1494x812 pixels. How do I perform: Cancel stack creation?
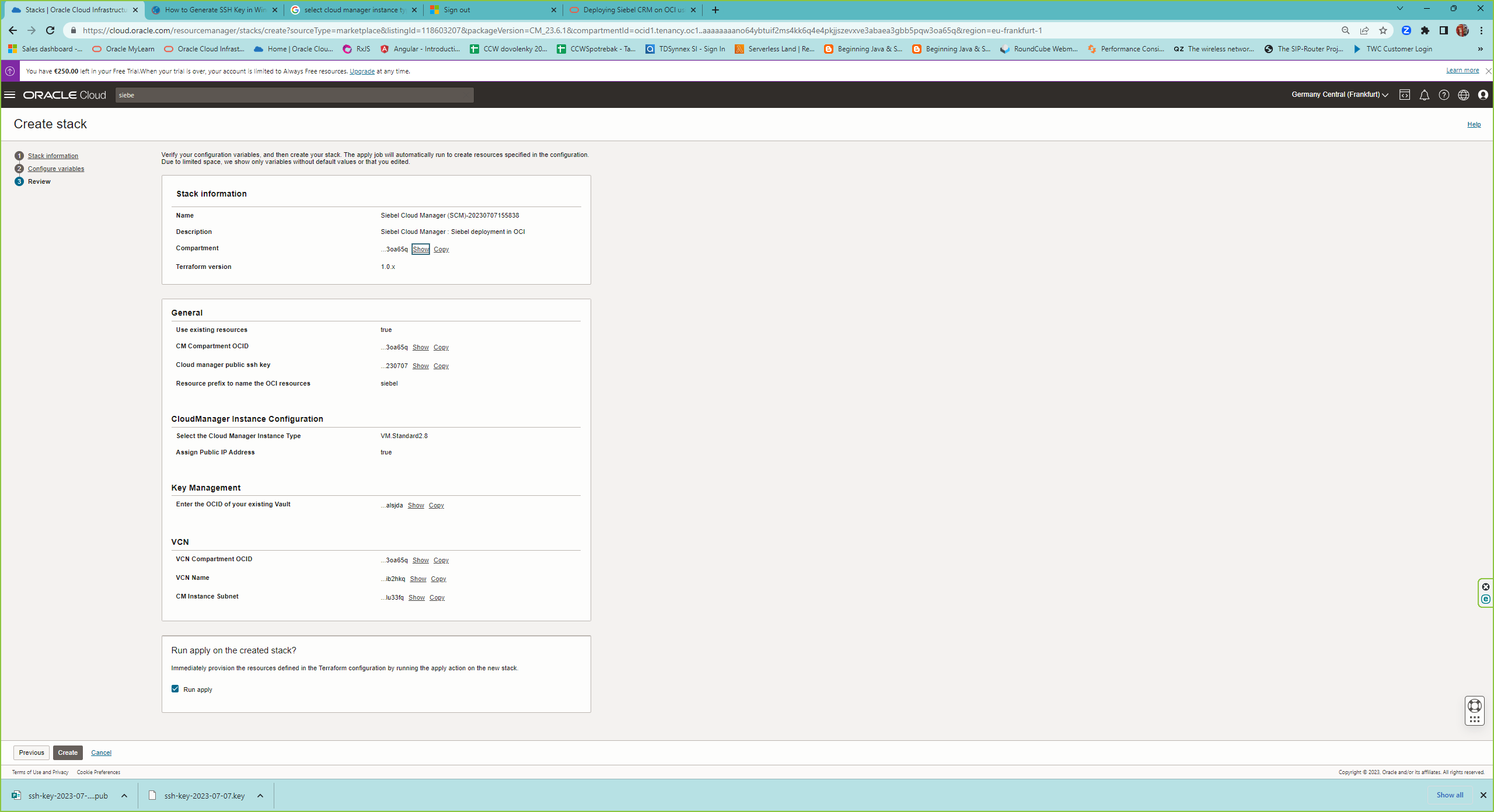(x=101, y=752)
